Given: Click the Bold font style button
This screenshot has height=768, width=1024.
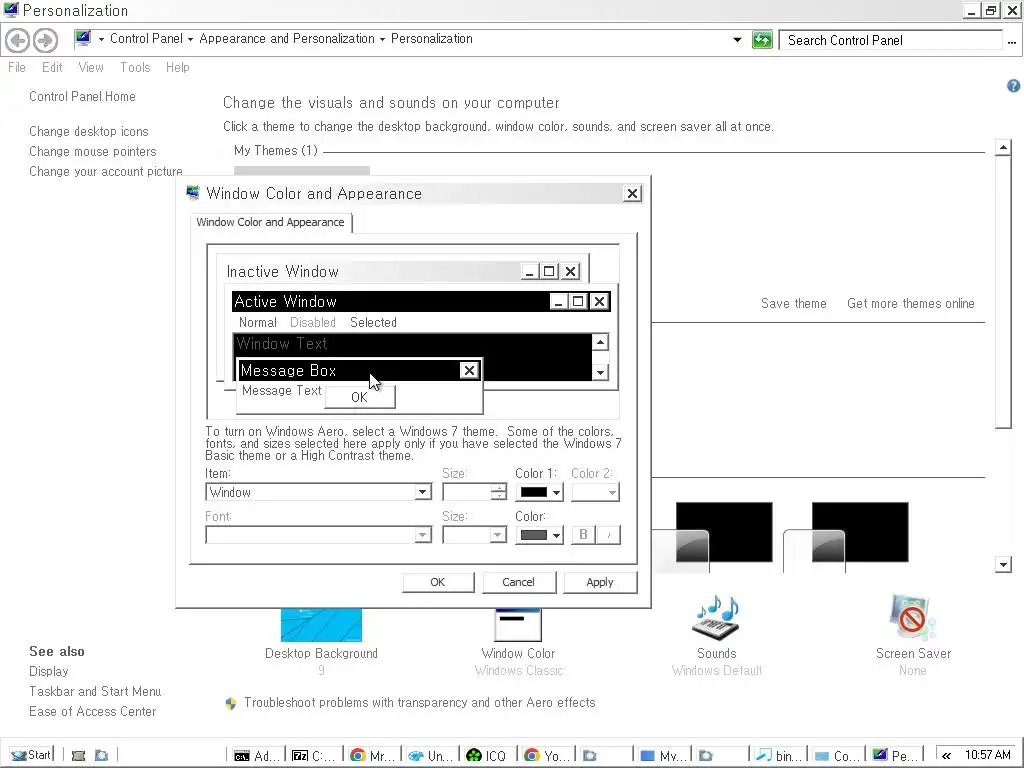Looking at the screenshot, I should [583, 535].
